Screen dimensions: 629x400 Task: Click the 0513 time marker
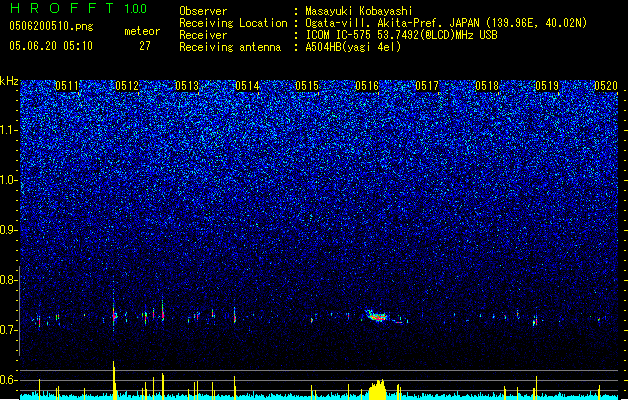pyautogui.click(x=187, y=86)
